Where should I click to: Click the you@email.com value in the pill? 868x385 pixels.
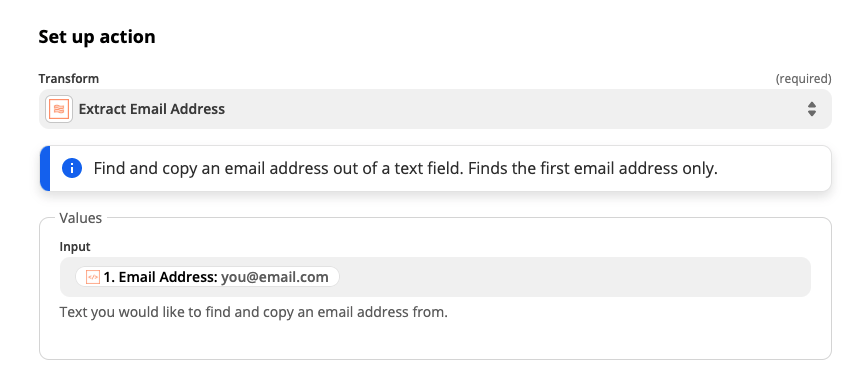point(275,277)
